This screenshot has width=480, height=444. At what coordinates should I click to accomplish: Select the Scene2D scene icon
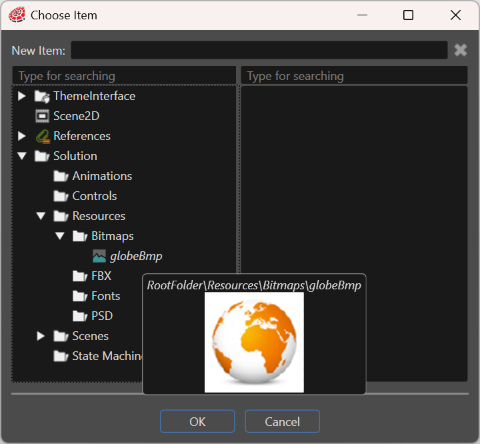pyautogui.click(x=42, y=116)
